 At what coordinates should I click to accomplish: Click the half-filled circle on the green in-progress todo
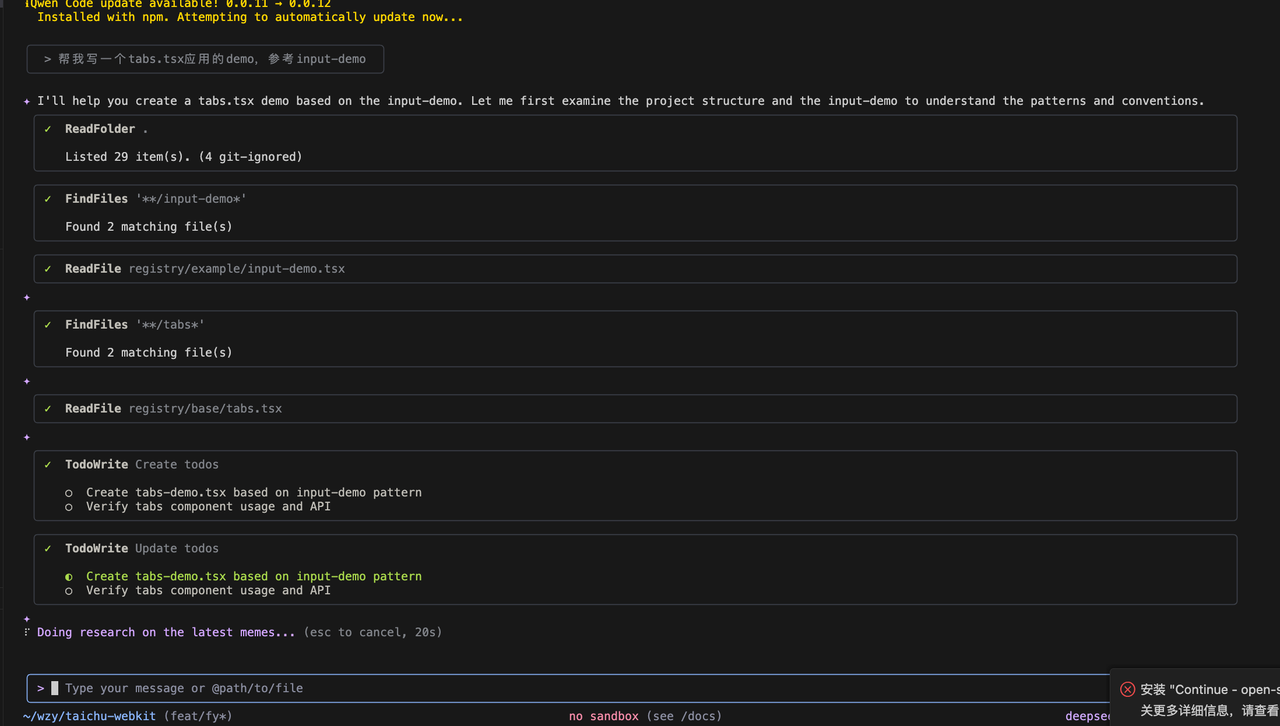(69, 577)
